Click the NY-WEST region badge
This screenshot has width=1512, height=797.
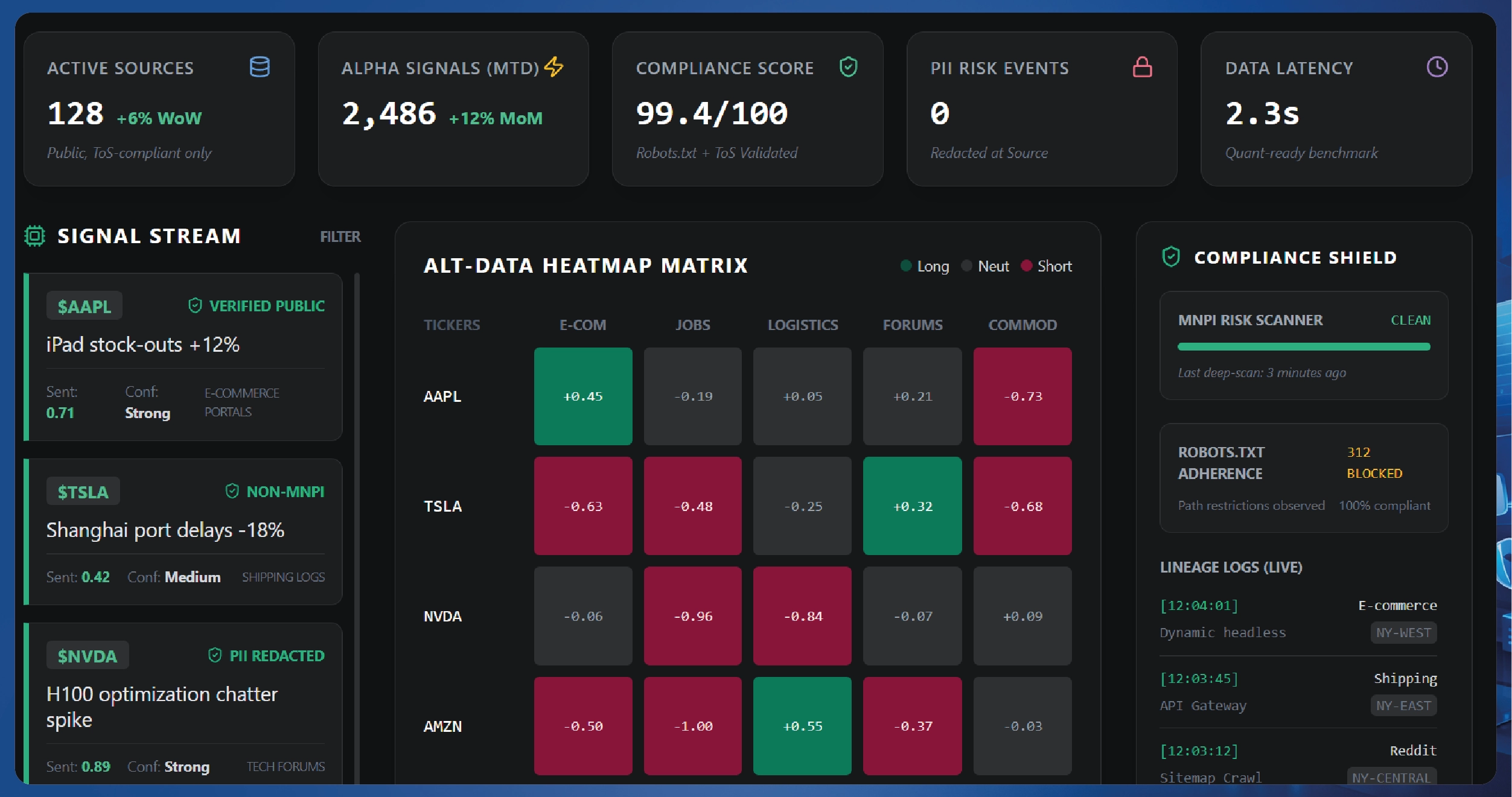[x=1403, y=633]
